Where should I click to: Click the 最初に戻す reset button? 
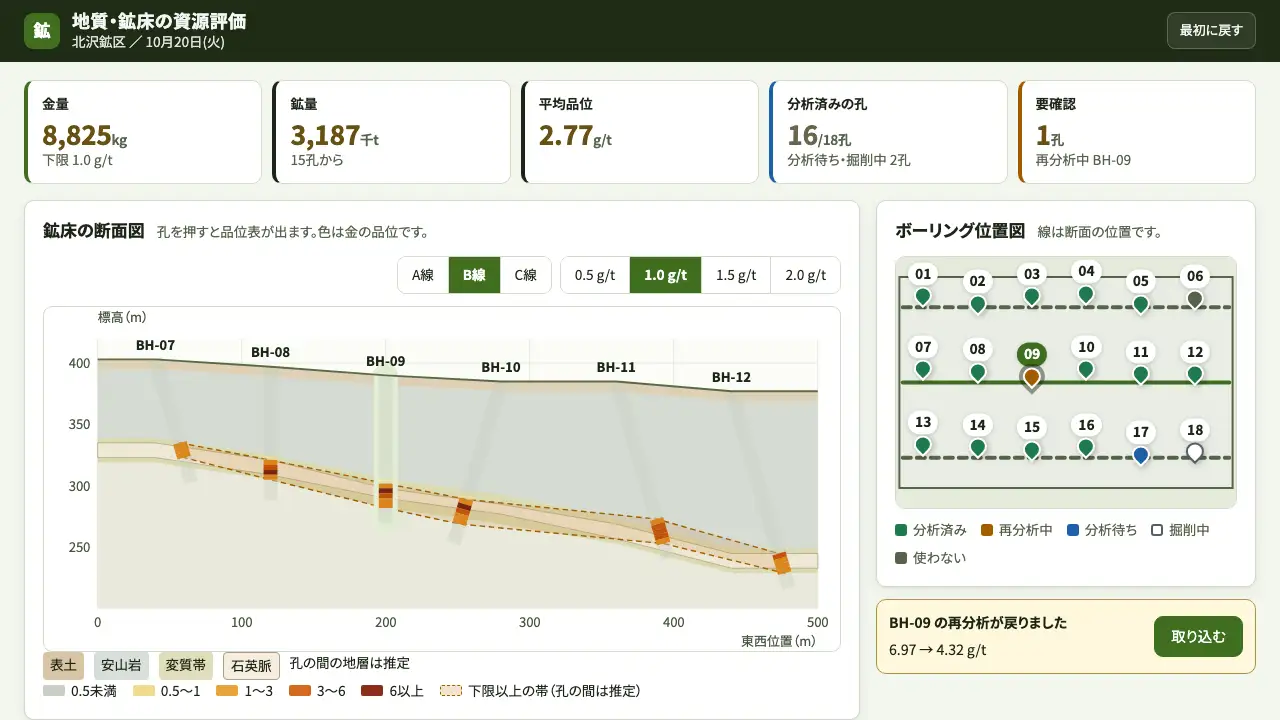(1211, 30)
